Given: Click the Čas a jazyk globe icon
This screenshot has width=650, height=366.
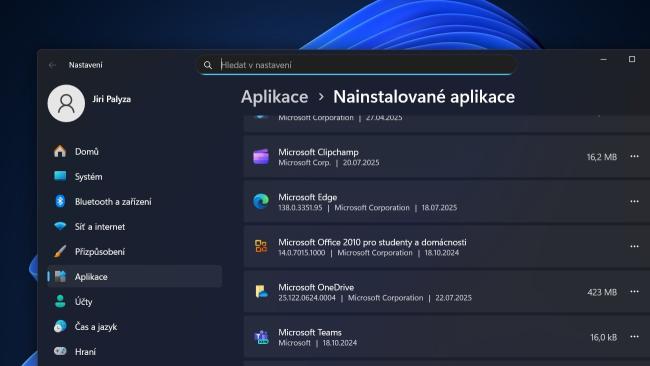Looking at the screenshot, I should click(x=60, y=327).
